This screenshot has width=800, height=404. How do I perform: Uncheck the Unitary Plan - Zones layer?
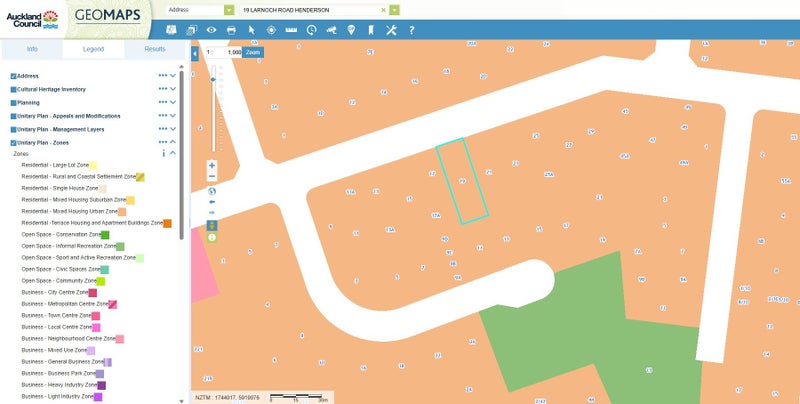pyautogui.click(x=14, y=142)
